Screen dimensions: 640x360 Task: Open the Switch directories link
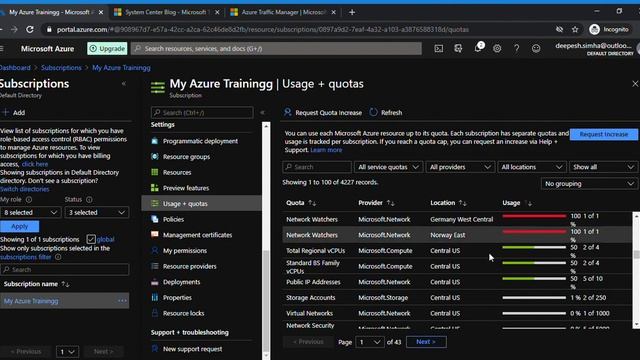(24, 189)
